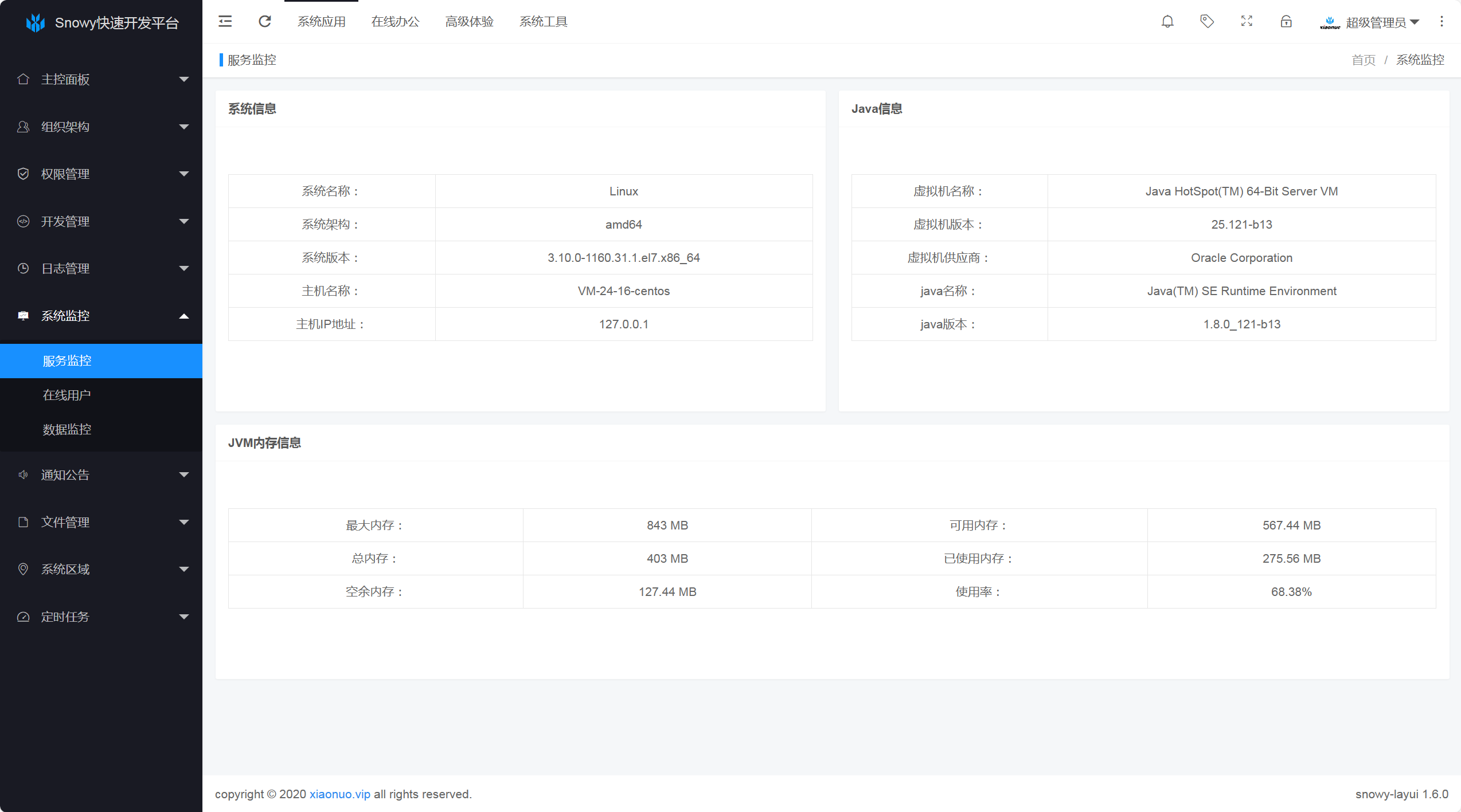
Task: Open the 超级管理员 user dropdown
Action: (x=1376, y=22)
